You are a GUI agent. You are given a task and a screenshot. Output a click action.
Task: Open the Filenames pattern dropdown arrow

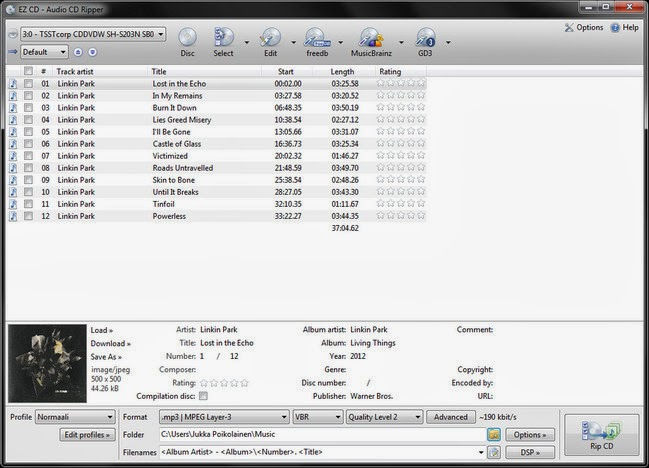[481, 452]
